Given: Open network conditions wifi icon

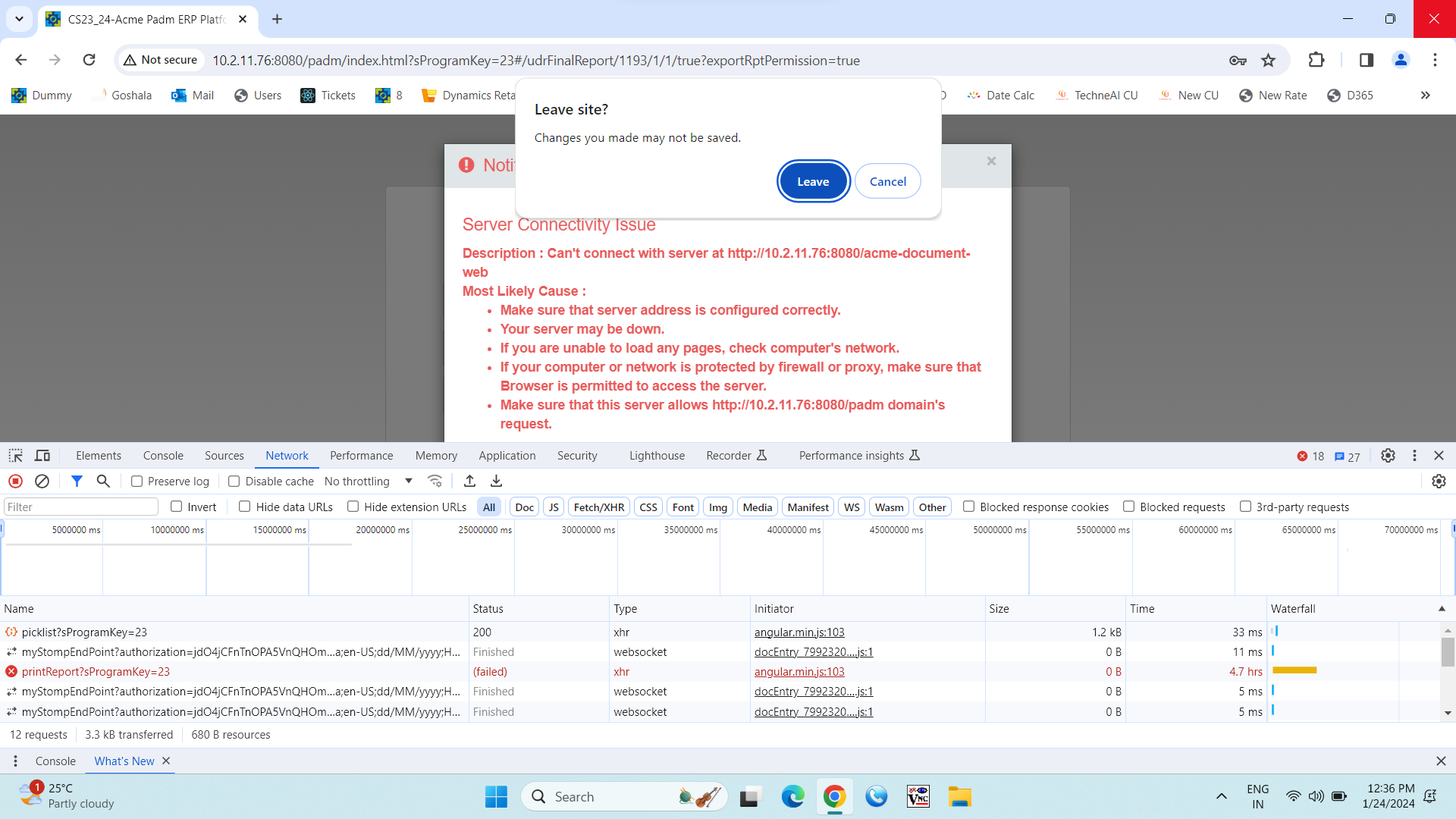Looking at the screenshot, I should (435, 482).
